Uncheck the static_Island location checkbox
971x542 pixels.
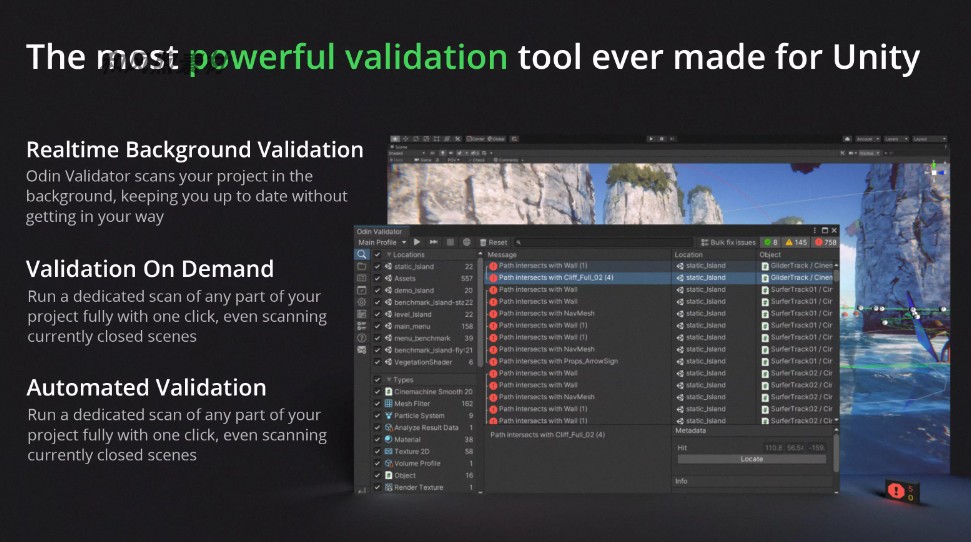click(377, 266)
